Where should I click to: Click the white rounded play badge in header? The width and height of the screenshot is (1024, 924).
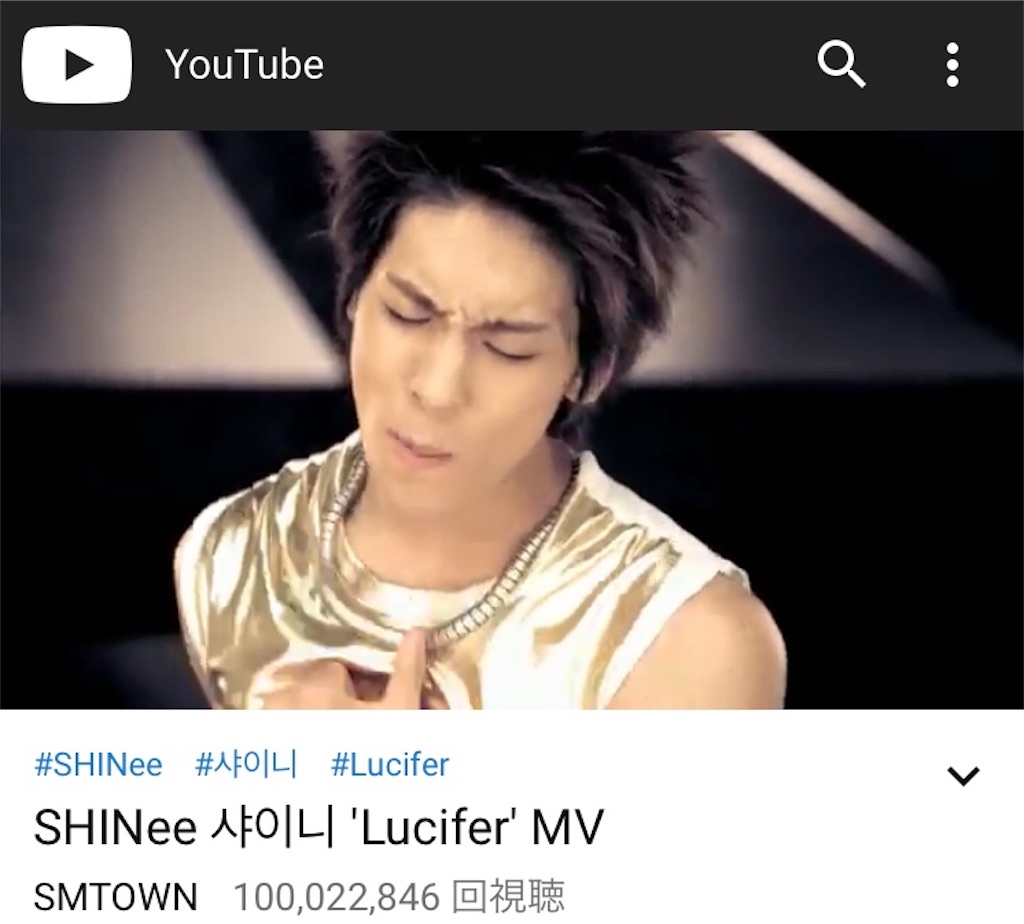pos(76,65)
